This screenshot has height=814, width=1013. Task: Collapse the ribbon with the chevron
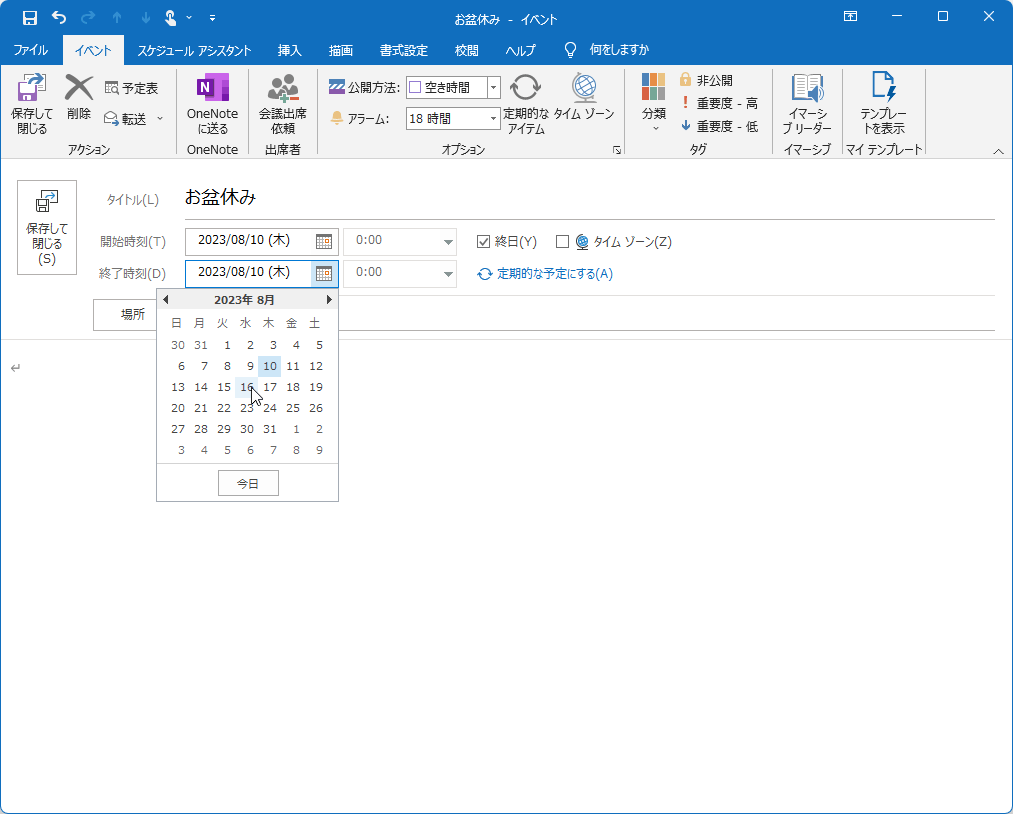click(x=998, y=151)
